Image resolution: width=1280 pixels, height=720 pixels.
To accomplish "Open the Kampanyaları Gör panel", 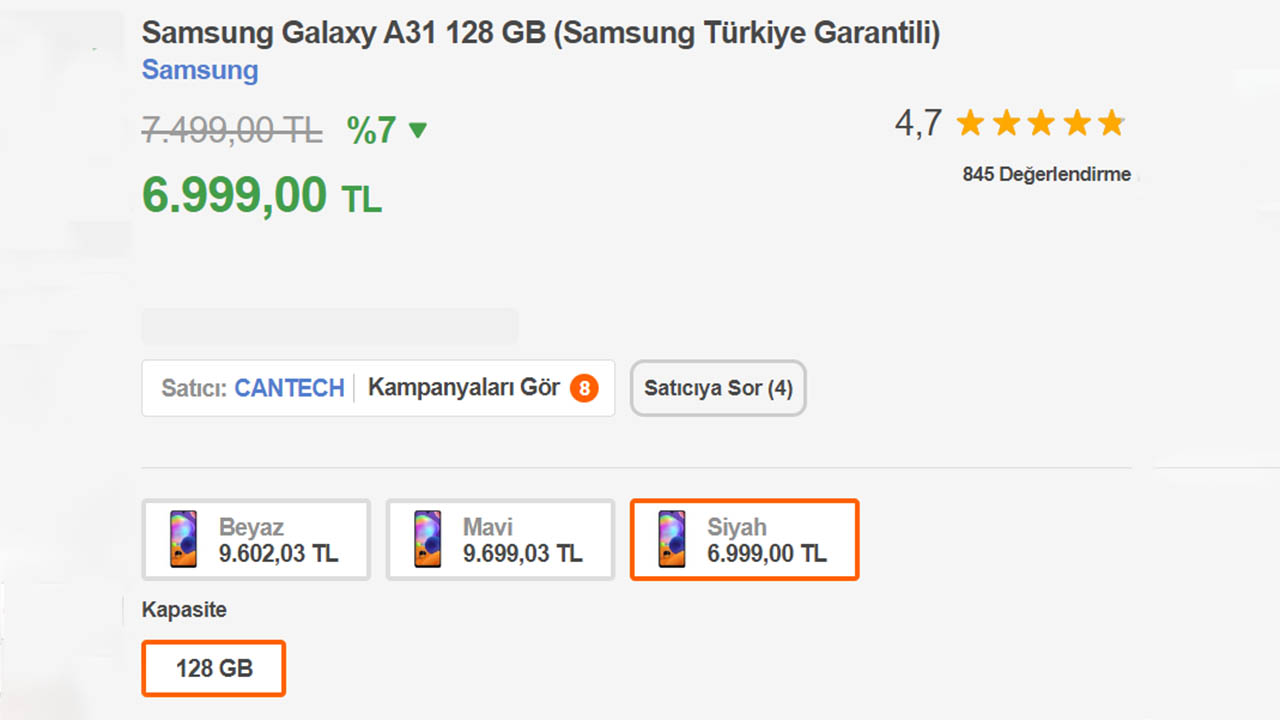I will click(465, 388).
